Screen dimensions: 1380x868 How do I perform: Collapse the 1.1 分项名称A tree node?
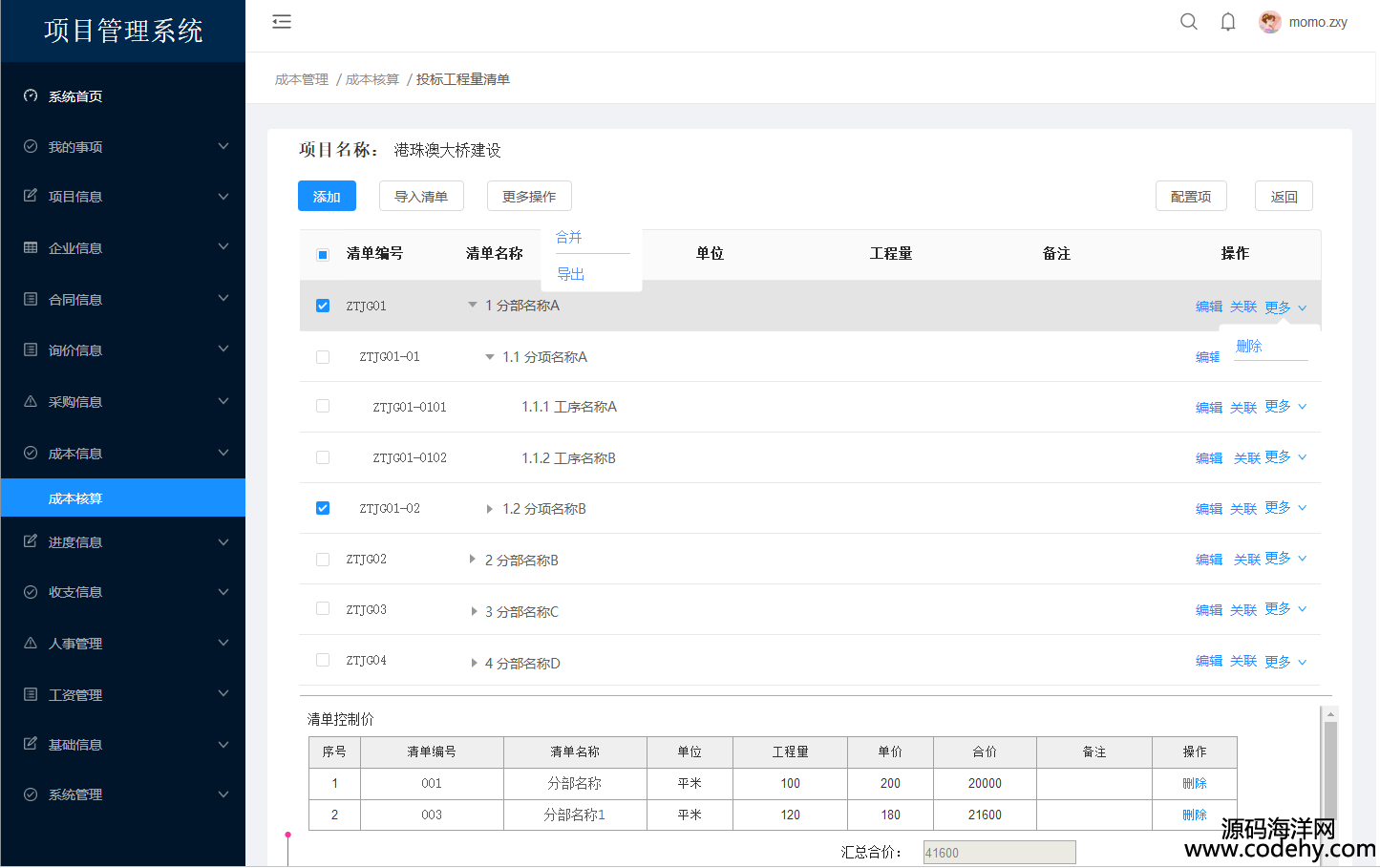[490, 357]
